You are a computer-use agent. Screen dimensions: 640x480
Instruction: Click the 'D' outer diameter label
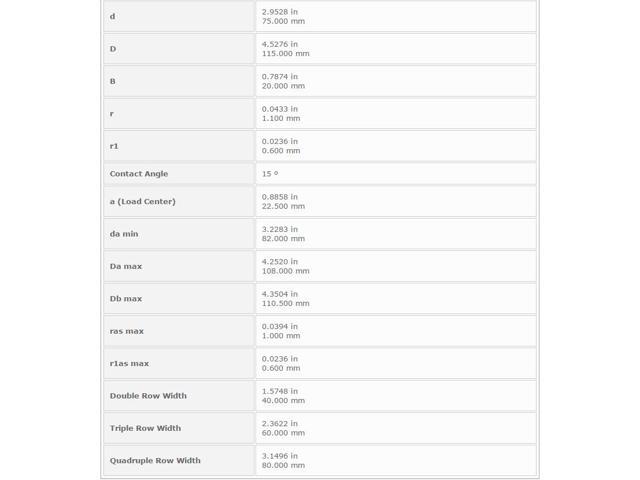tap(113, 49)
